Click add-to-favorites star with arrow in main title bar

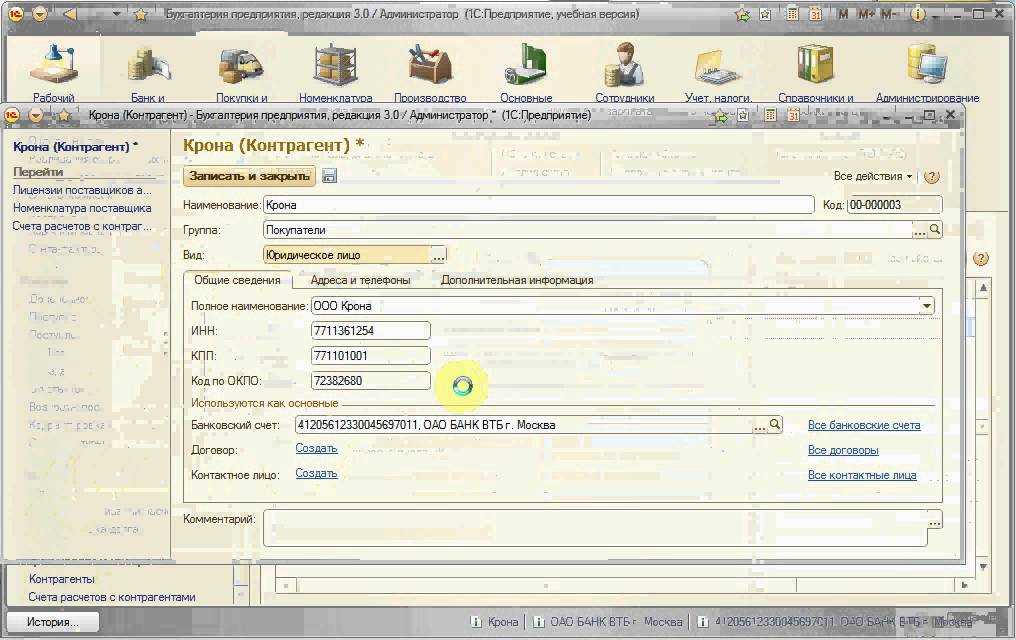[743, 14]
